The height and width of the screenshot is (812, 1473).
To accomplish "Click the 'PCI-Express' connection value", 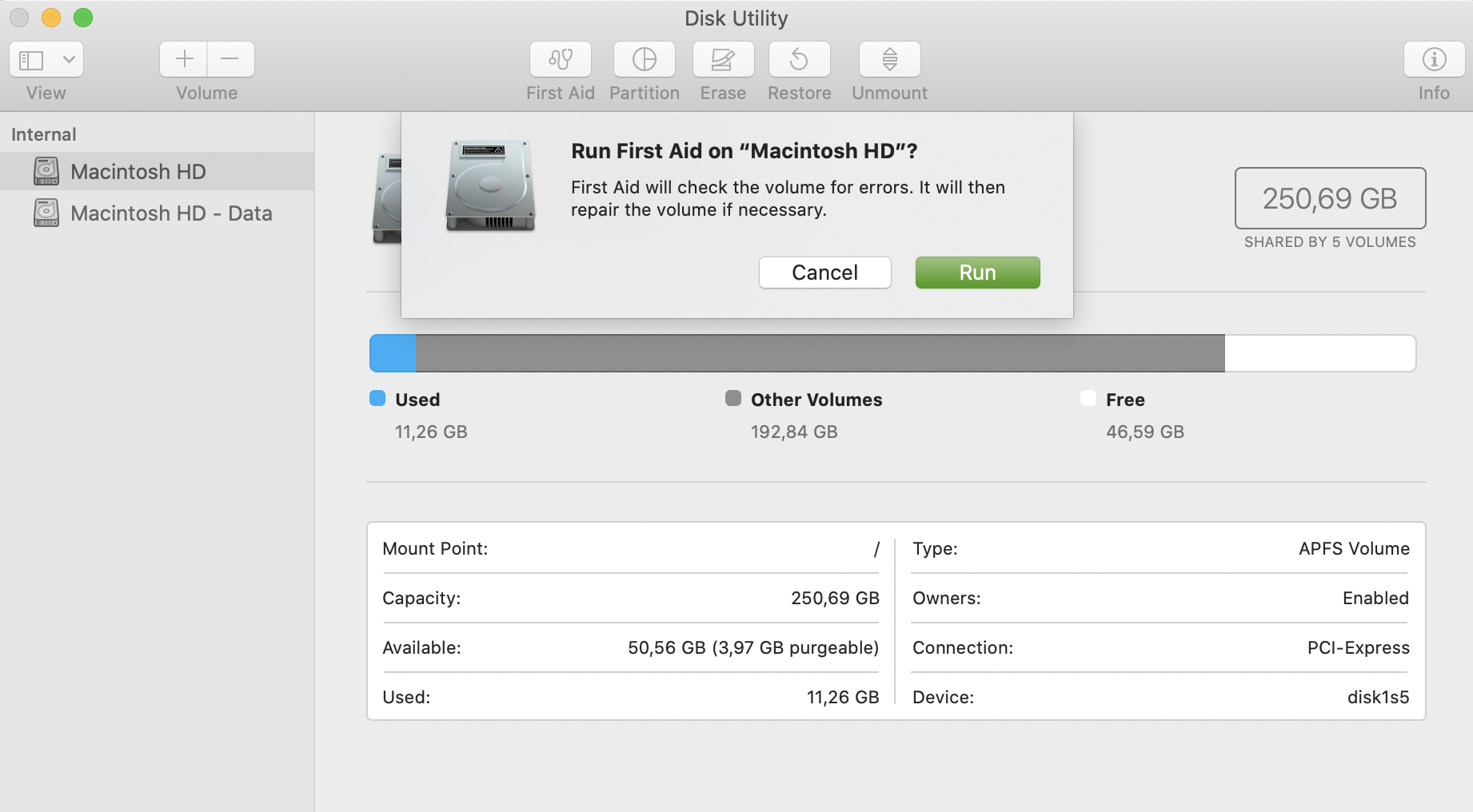I will tap(1358, 647).
